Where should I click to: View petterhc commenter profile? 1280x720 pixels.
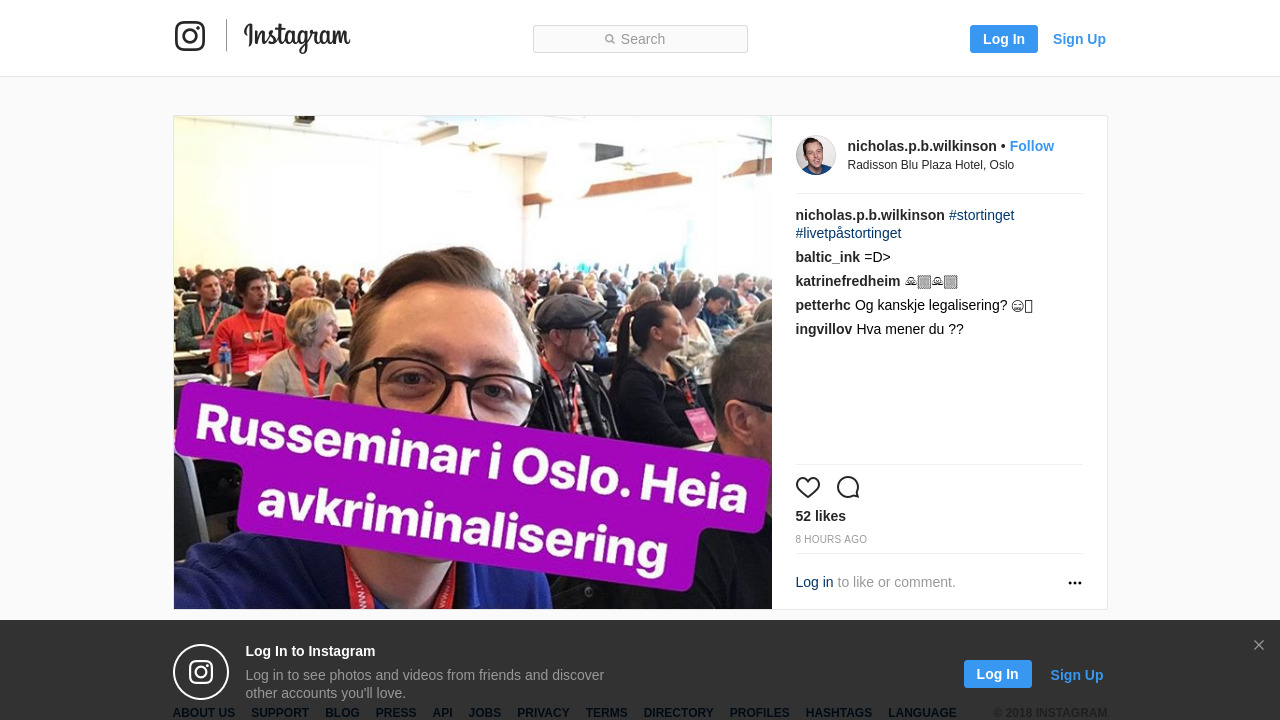[823, 305]
